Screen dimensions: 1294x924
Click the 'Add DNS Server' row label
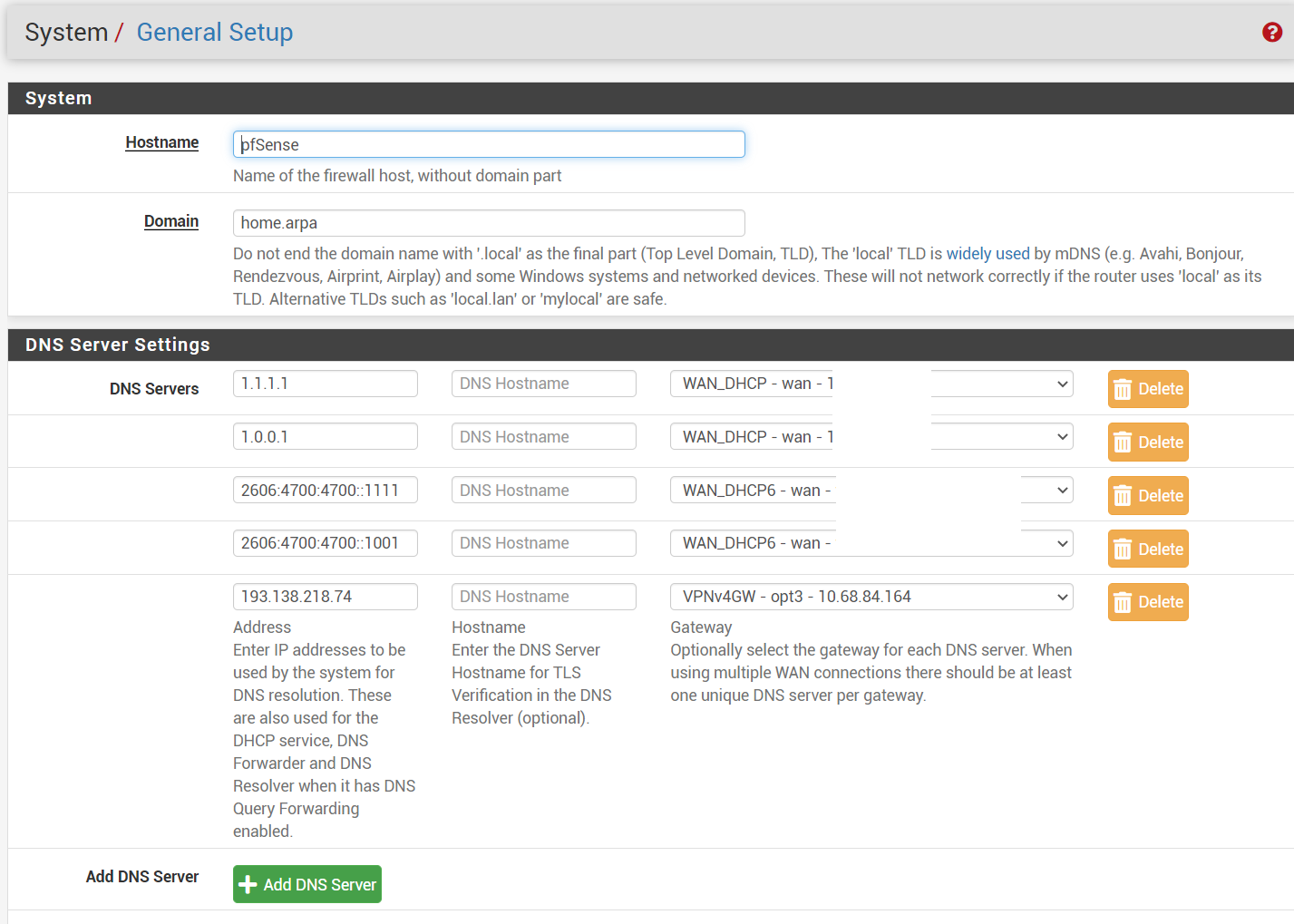(x=142, y=877)
